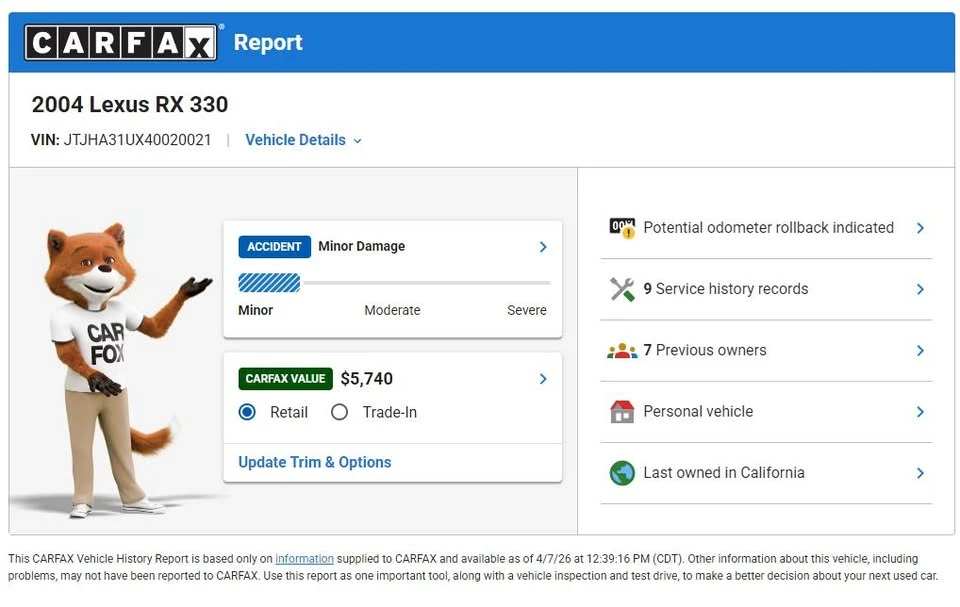960x607 pixels.
Task: Click the wrench service history icon
Action: pyautogui.click(x=622, y=289)
